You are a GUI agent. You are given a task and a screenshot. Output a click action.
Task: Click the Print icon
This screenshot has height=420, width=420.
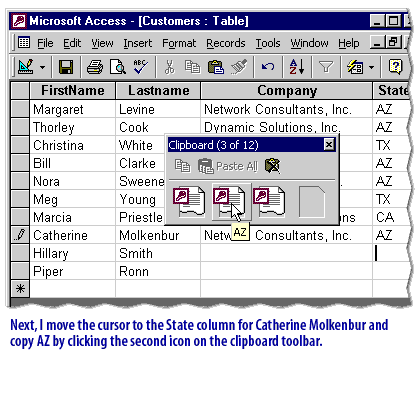95,67
